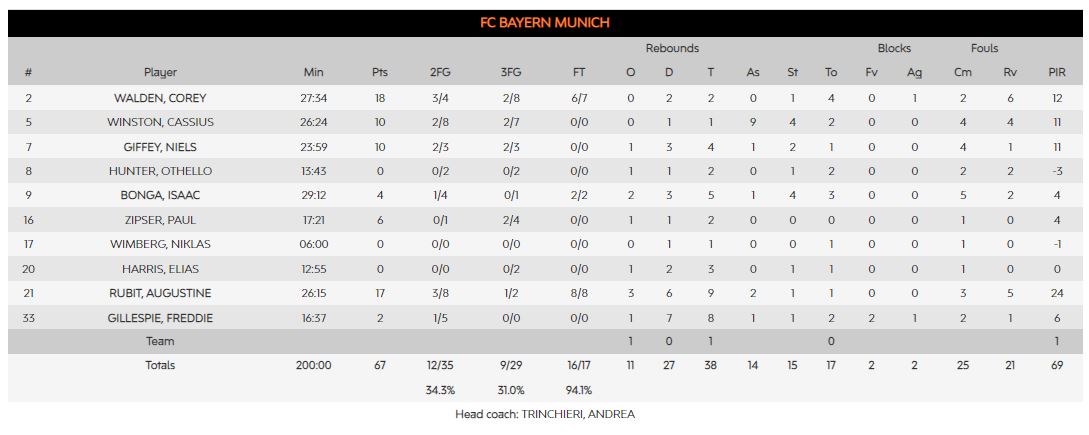Click the Player column header

pyautogui.click(x=160, y=72)
